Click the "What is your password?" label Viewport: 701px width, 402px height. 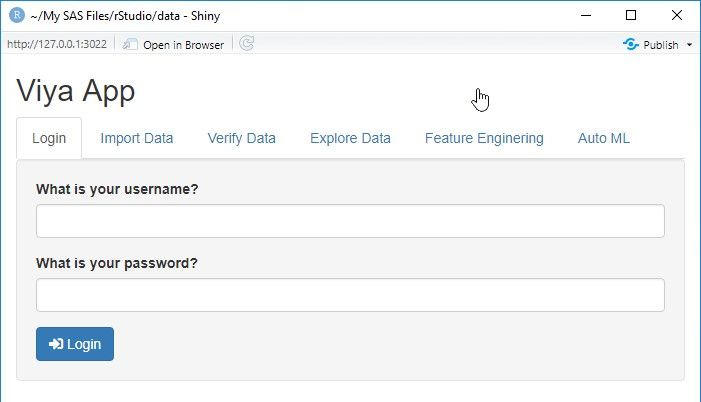point(117,263)
